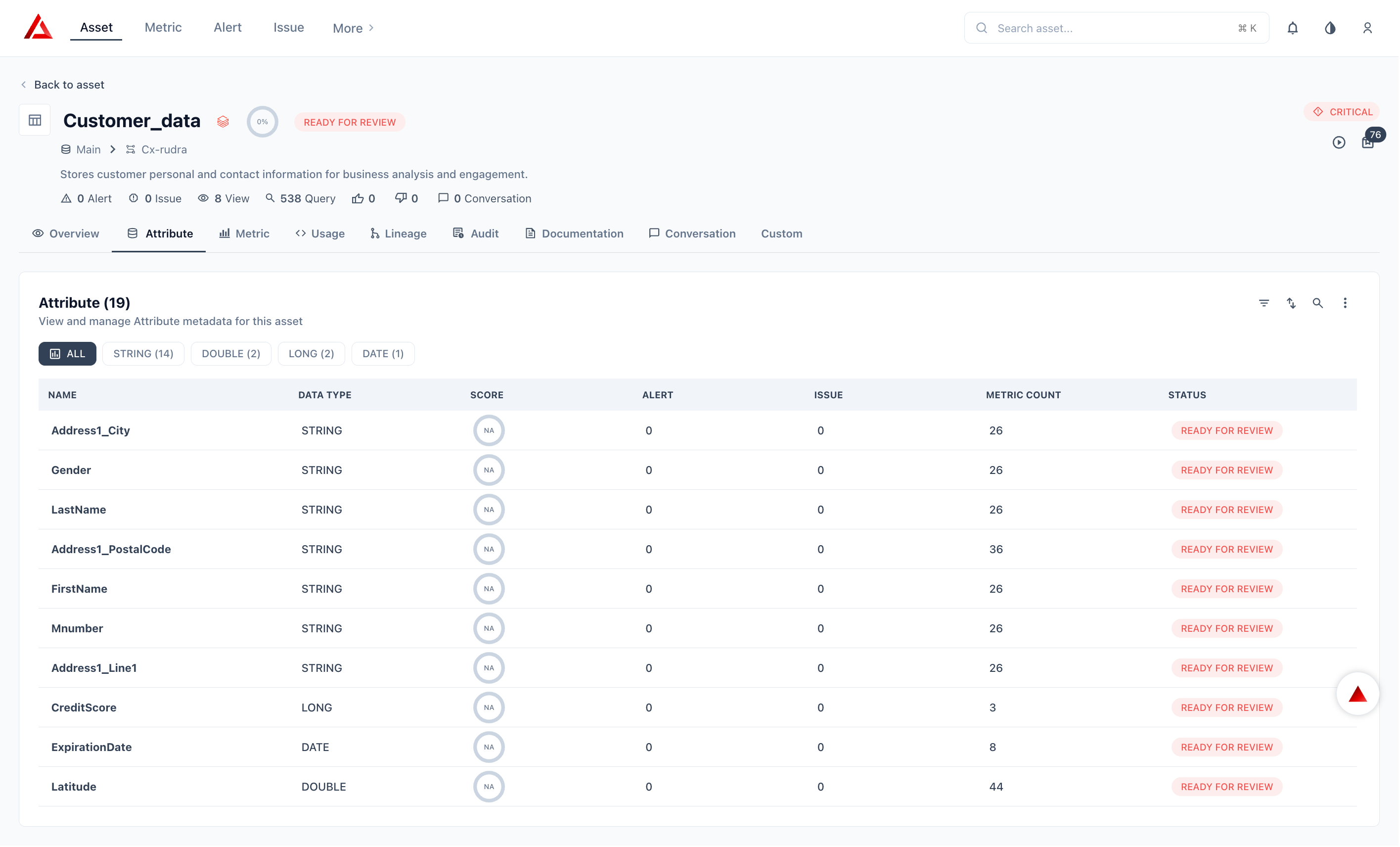The width and height of the screenshot is (1400, 847).
Task: Click the 0 Alert indicator
Action: pos(87,198)
